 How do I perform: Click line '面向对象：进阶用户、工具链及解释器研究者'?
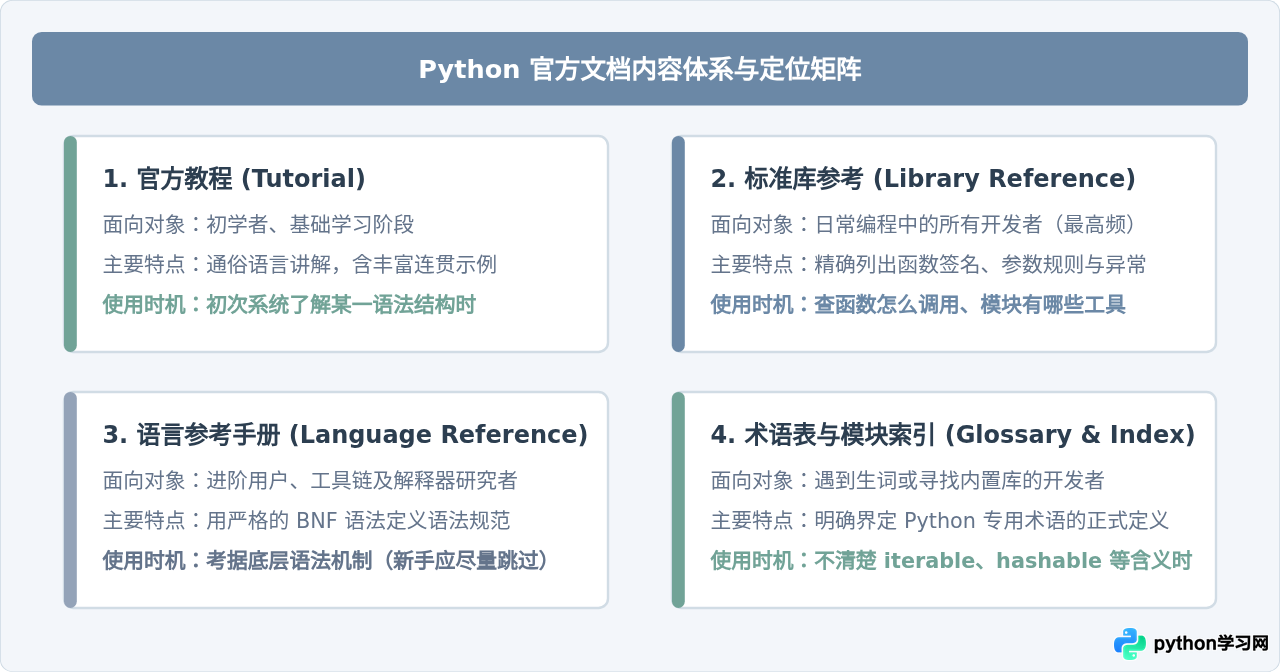pyautogui.click(x=310, y=480)
